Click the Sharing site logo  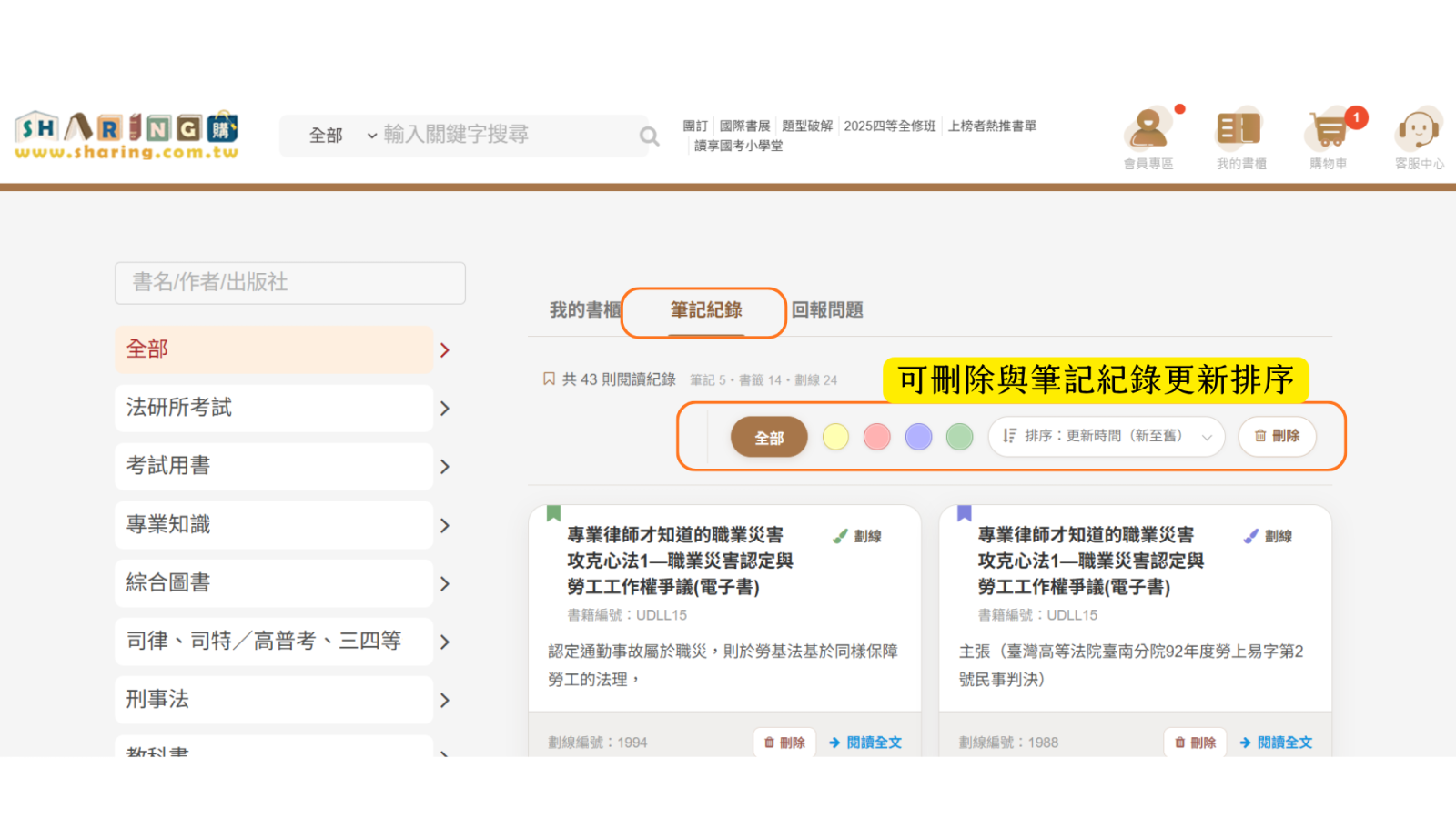[x=126, y=136]
